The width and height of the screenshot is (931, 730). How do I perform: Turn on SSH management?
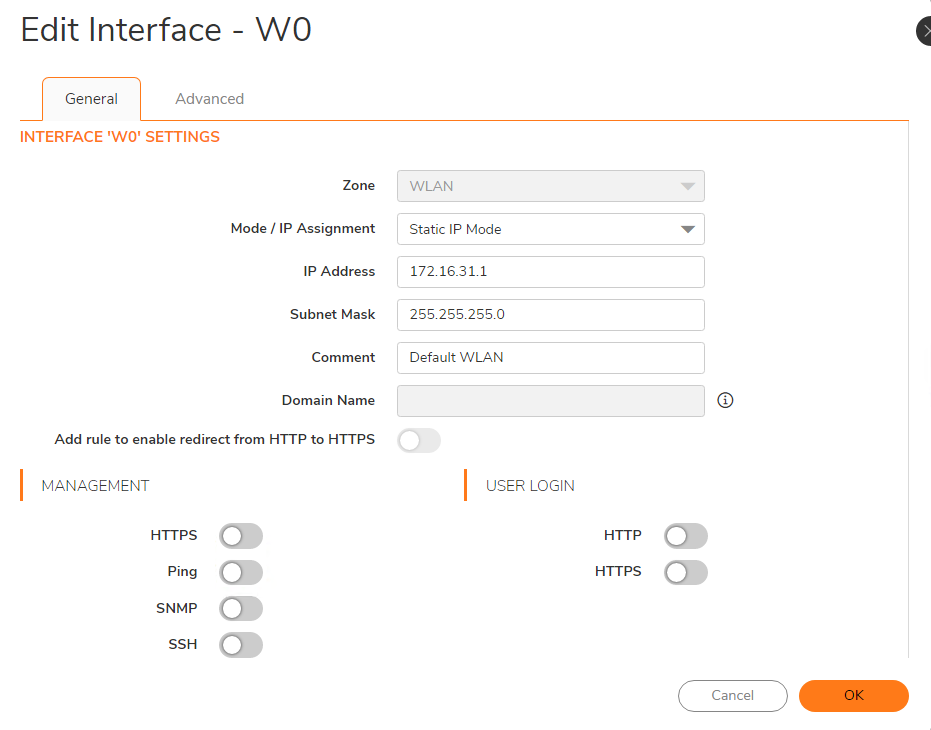(x=241, y=645)
